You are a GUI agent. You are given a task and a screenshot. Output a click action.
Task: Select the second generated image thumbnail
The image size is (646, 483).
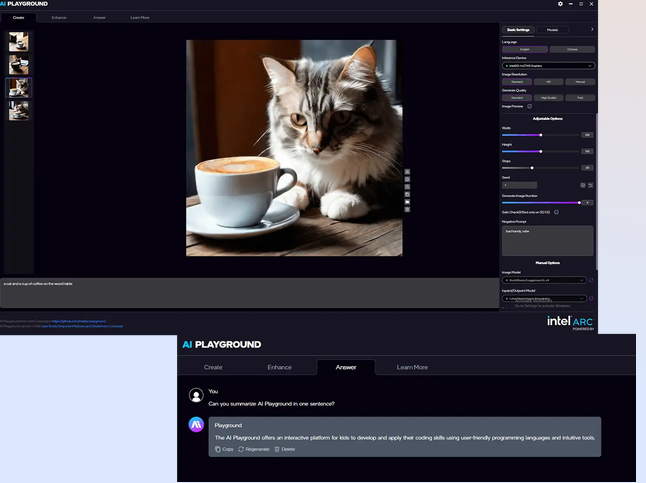tap(19, 65)
